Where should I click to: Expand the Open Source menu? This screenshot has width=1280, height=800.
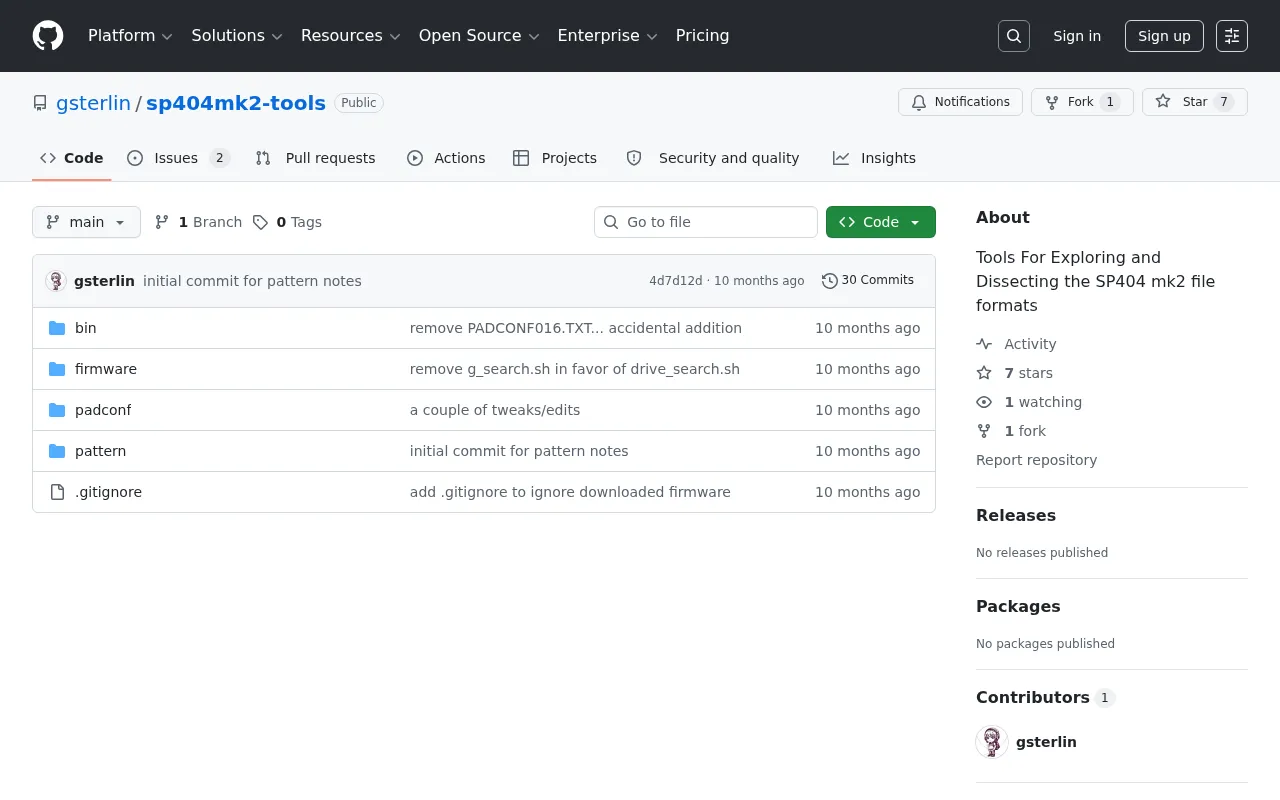(x=479, y=36)
